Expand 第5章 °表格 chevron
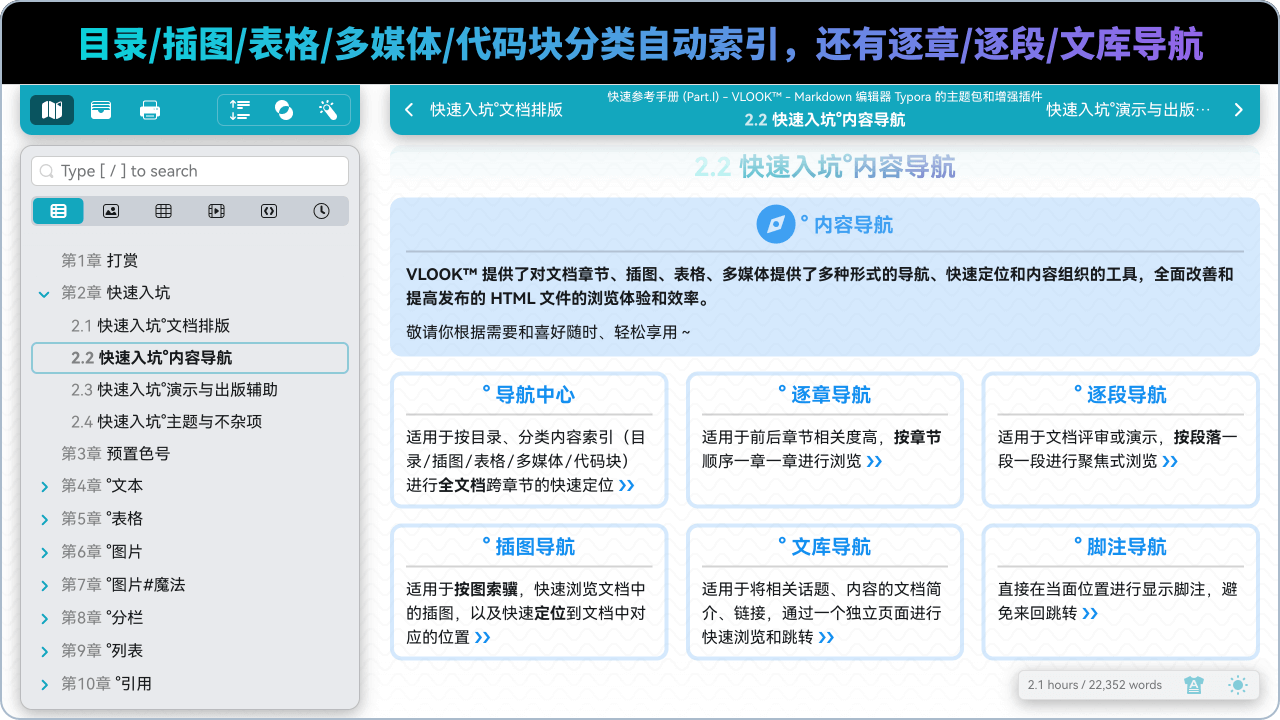 click(44, 520)
